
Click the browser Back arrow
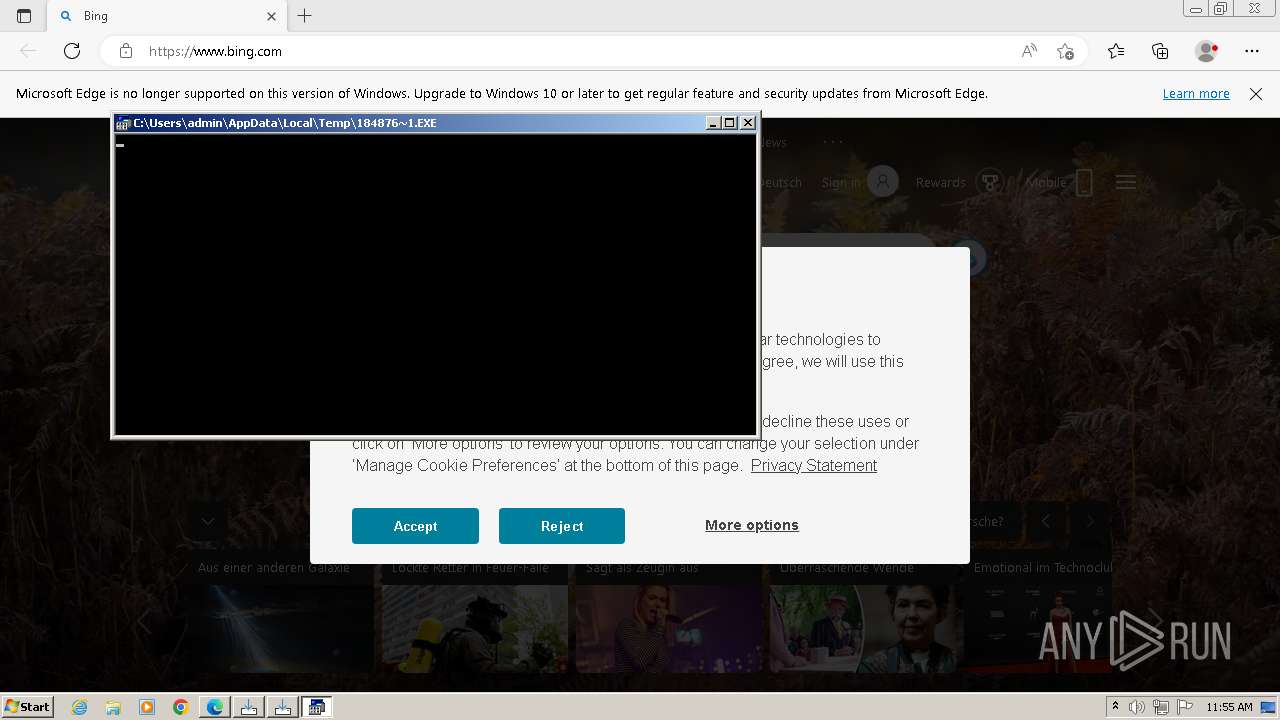coord(28,51)
